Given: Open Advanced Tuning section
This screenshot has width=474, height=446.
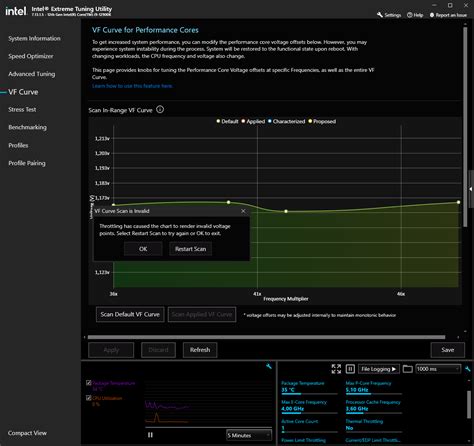Looking at the screenshot, I should (32, 74).
